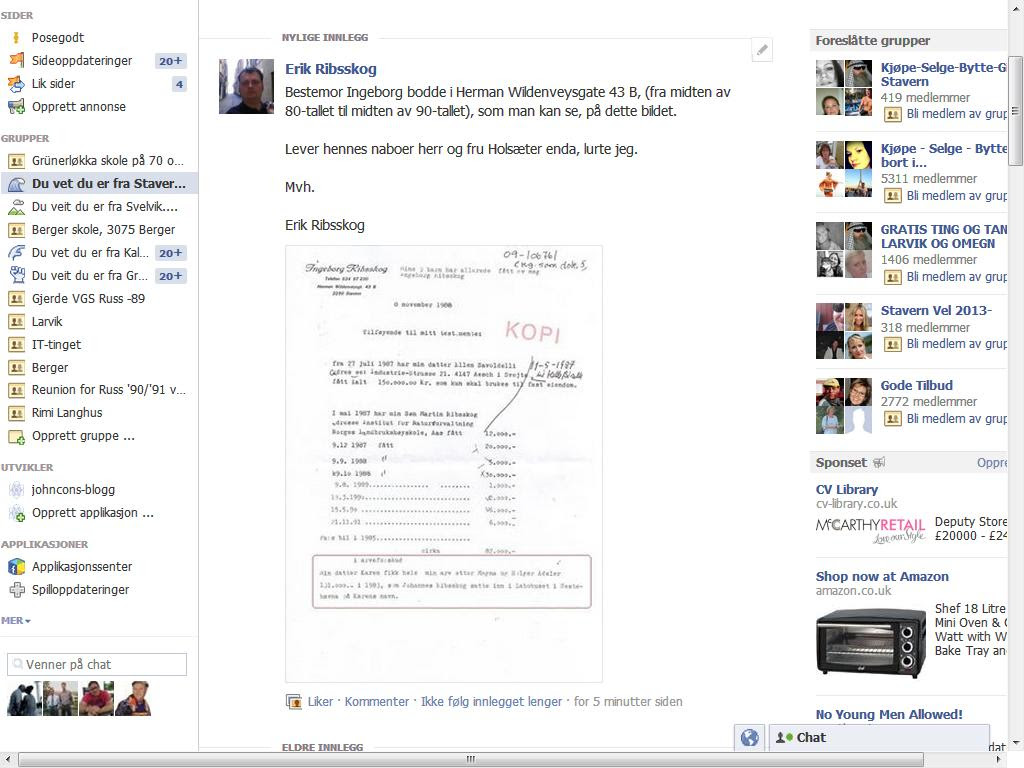Open the Stavern Vel 2013- group link
The width and height of the screenshot is (1024, 768).
pyautogui.click(x=936, y=310)
